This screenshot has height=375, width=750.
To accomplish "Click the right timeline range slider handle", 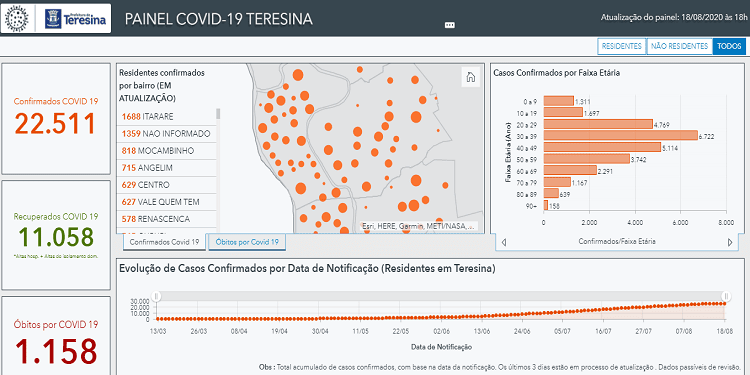I will [726, 297].
